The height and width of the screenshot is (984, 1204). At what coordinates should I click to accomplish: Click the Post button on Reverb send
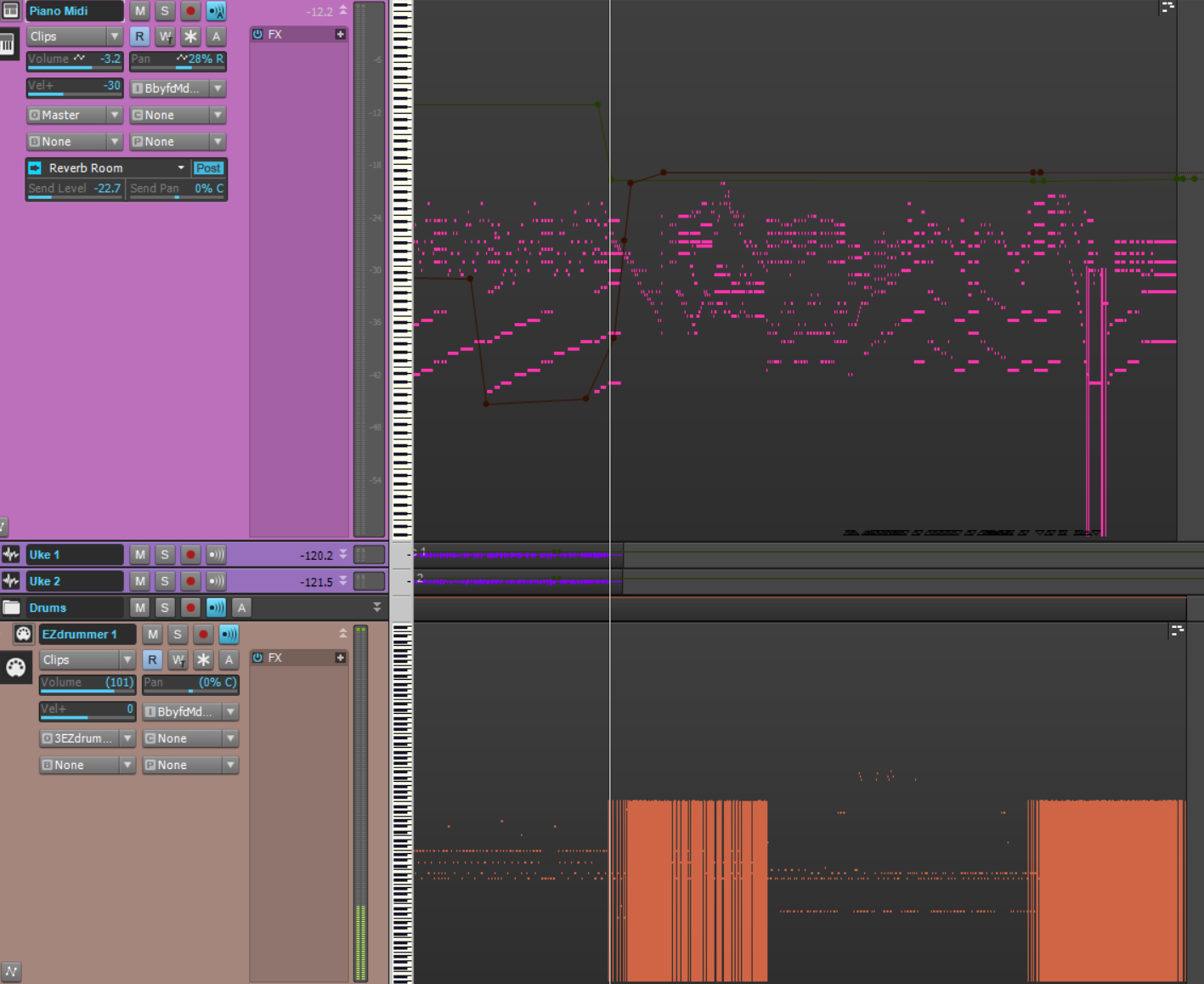[208, 168]
